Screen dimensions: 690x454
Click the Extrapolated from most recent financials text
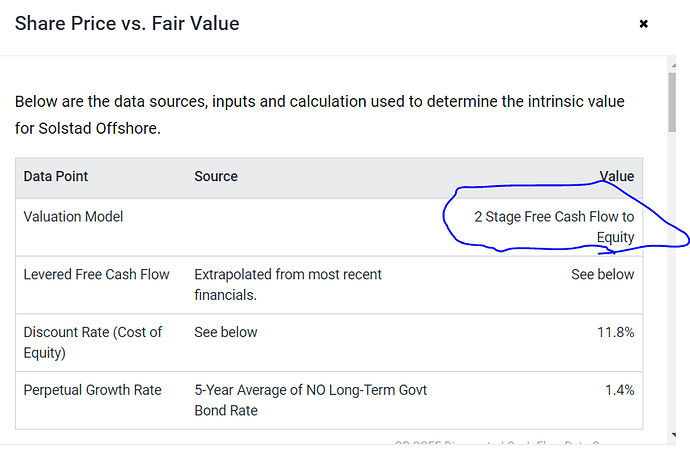288,285
